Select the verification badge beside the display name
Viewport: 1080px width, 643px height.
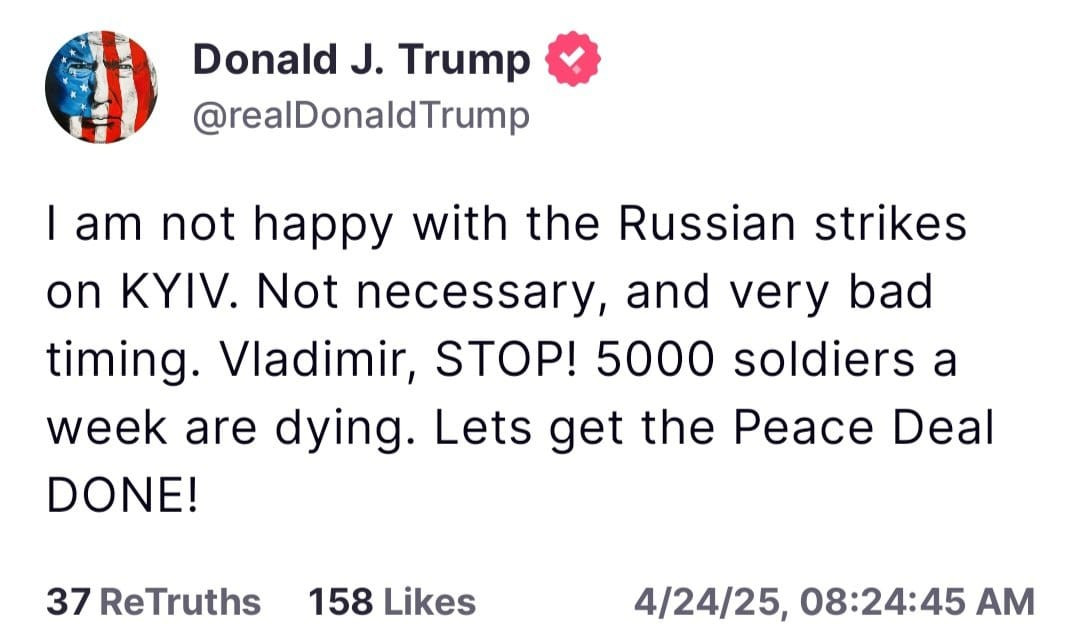tap(570, 58)
